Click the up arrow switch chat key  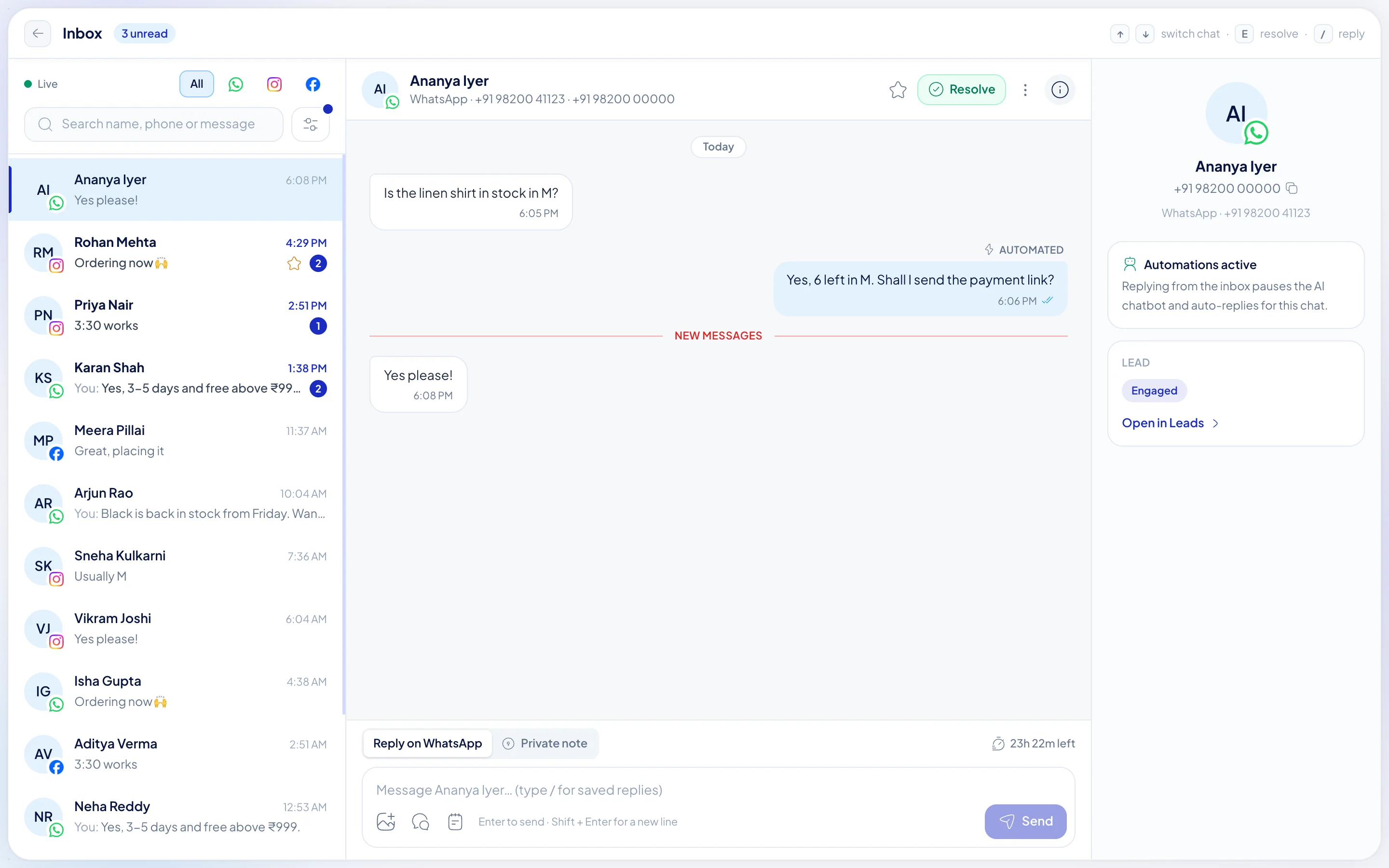(1120, 34)
